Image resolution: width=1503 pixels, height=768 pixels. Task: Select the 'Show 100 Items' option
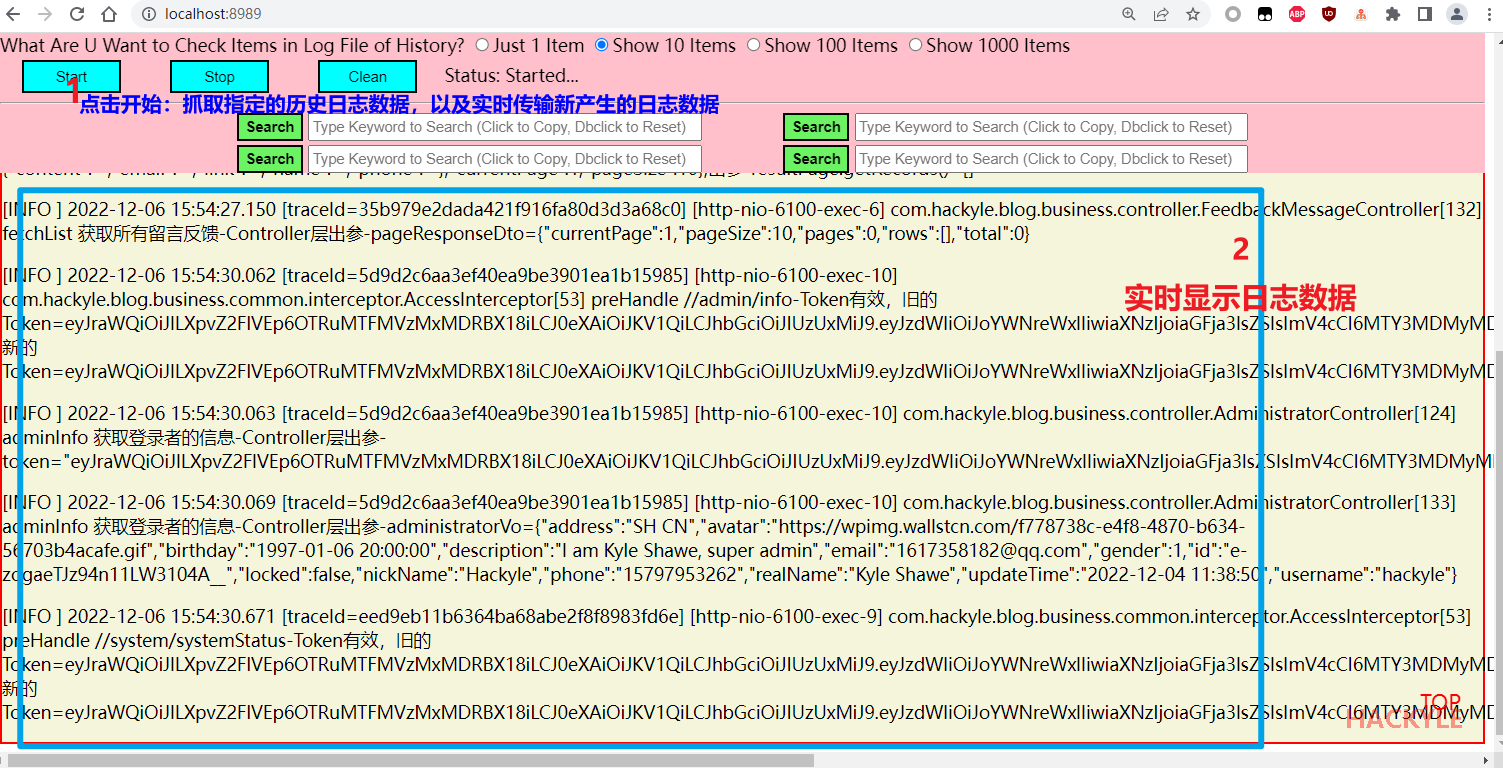point(753,45)
